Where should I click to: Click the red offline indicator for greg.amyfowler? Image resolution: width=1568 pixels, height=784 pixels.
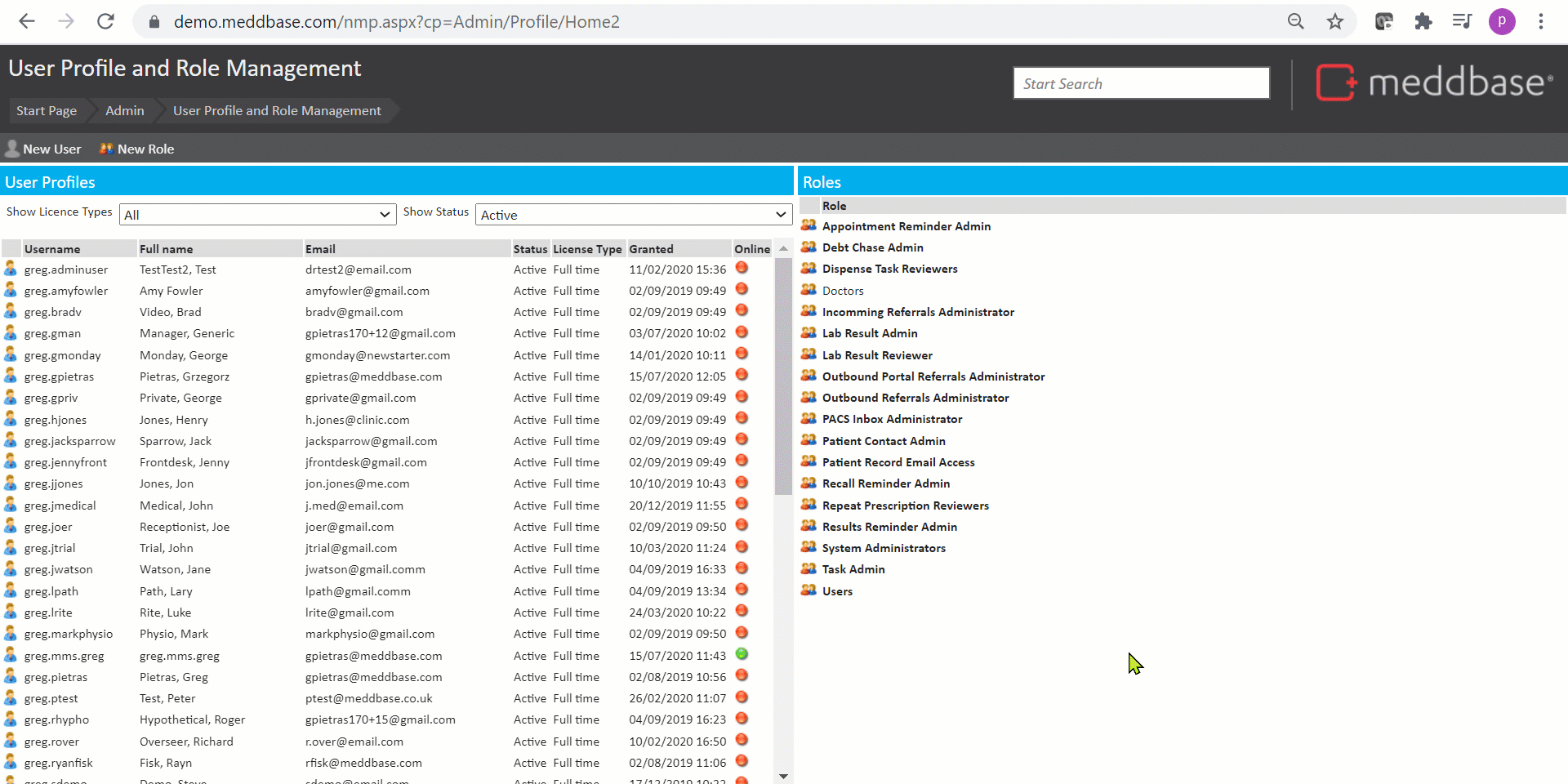pos(742,289)
